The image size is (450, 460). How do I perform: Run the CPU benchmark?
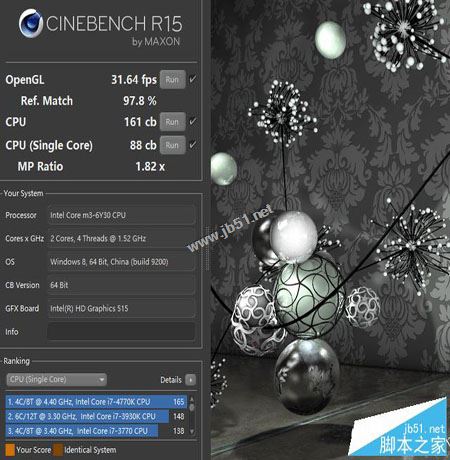[172, 122]
